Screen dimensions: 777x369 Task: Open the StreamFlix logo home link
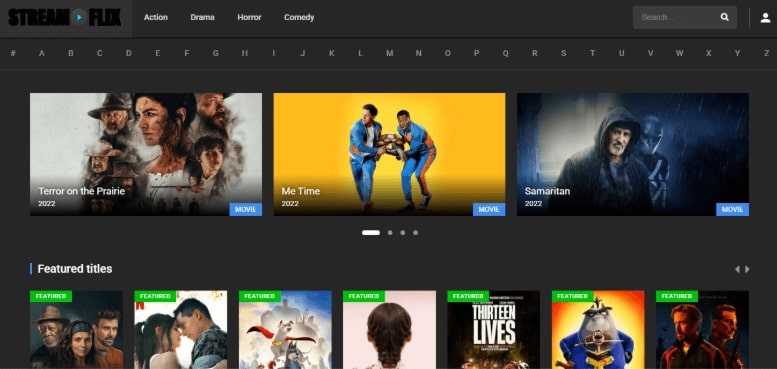coord(65,17)
